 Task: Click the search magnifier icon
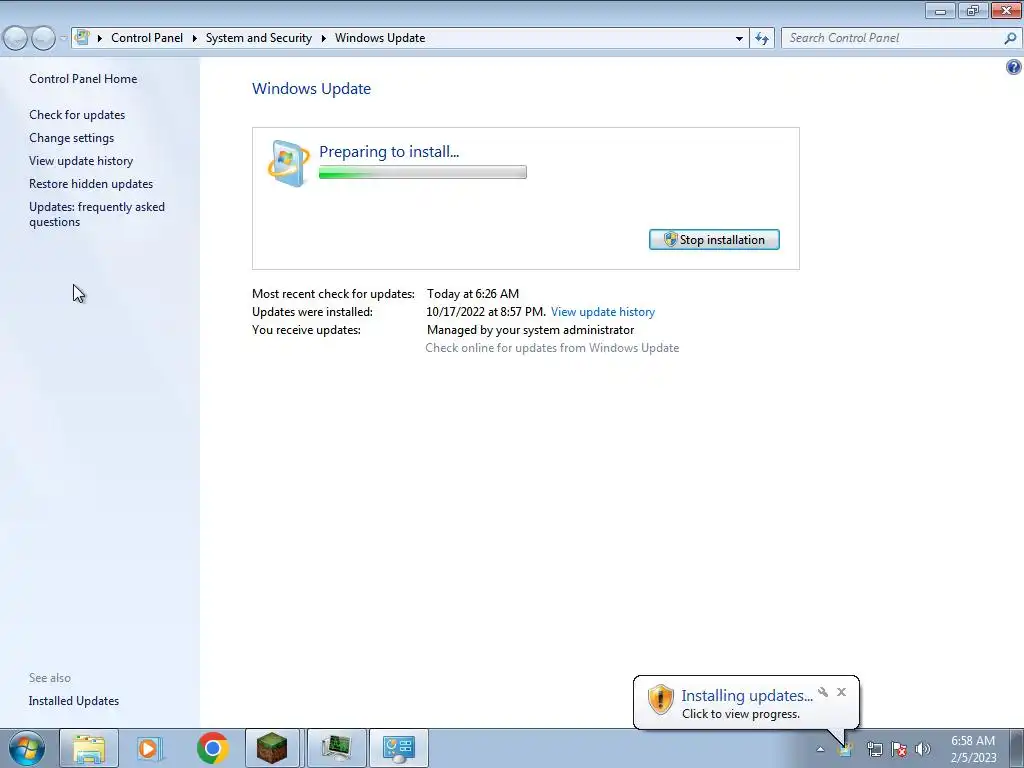[1010, 38]
